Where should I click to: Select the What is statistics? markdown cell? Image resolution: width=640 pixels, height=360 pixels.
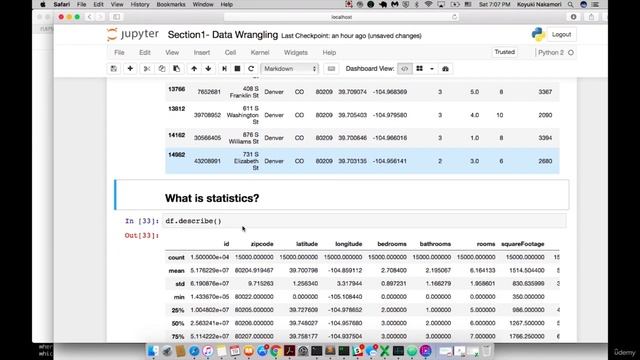tap(342, 195)
